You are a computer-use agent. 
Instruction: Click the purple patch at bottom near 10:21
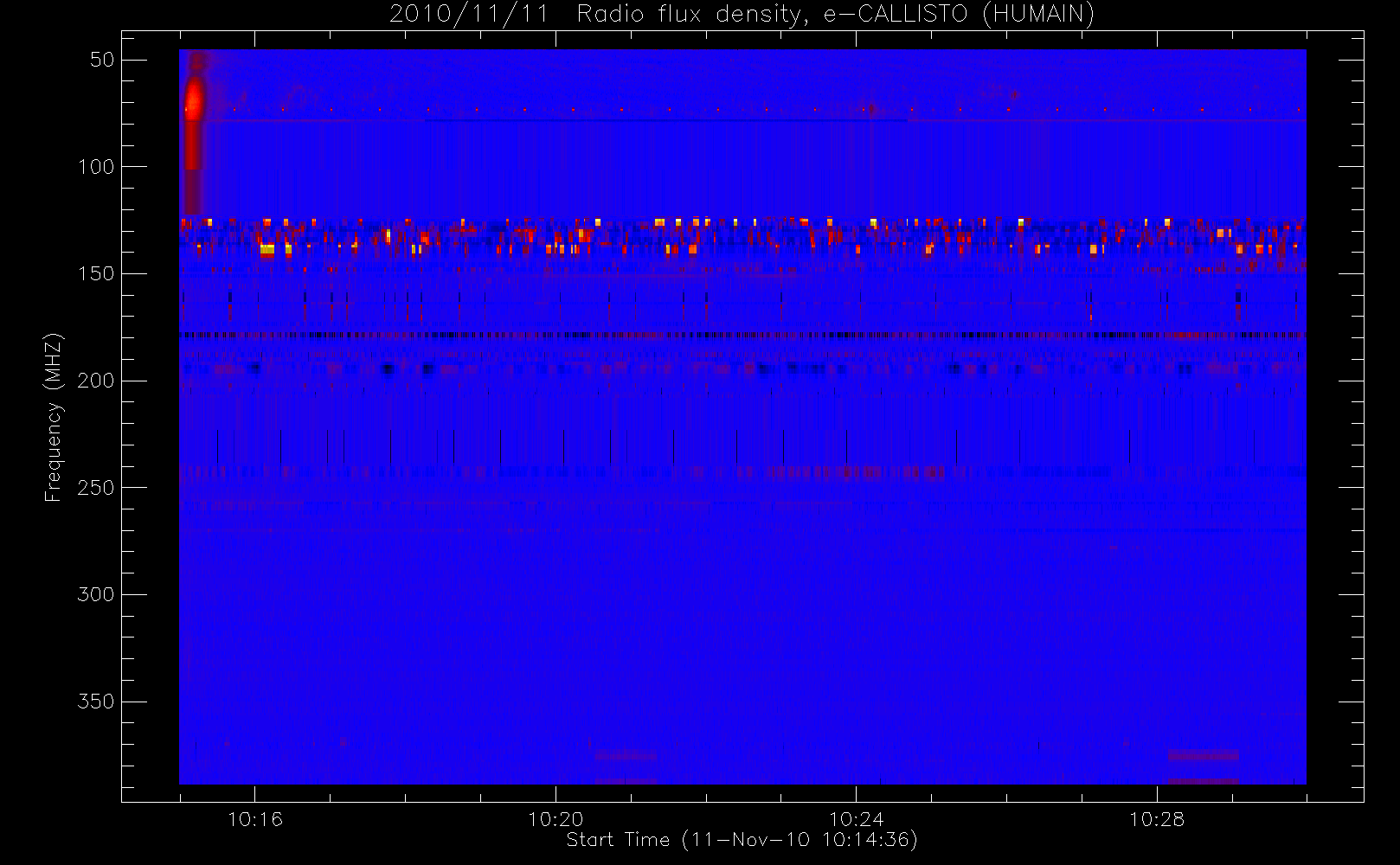tap(626, 755)
